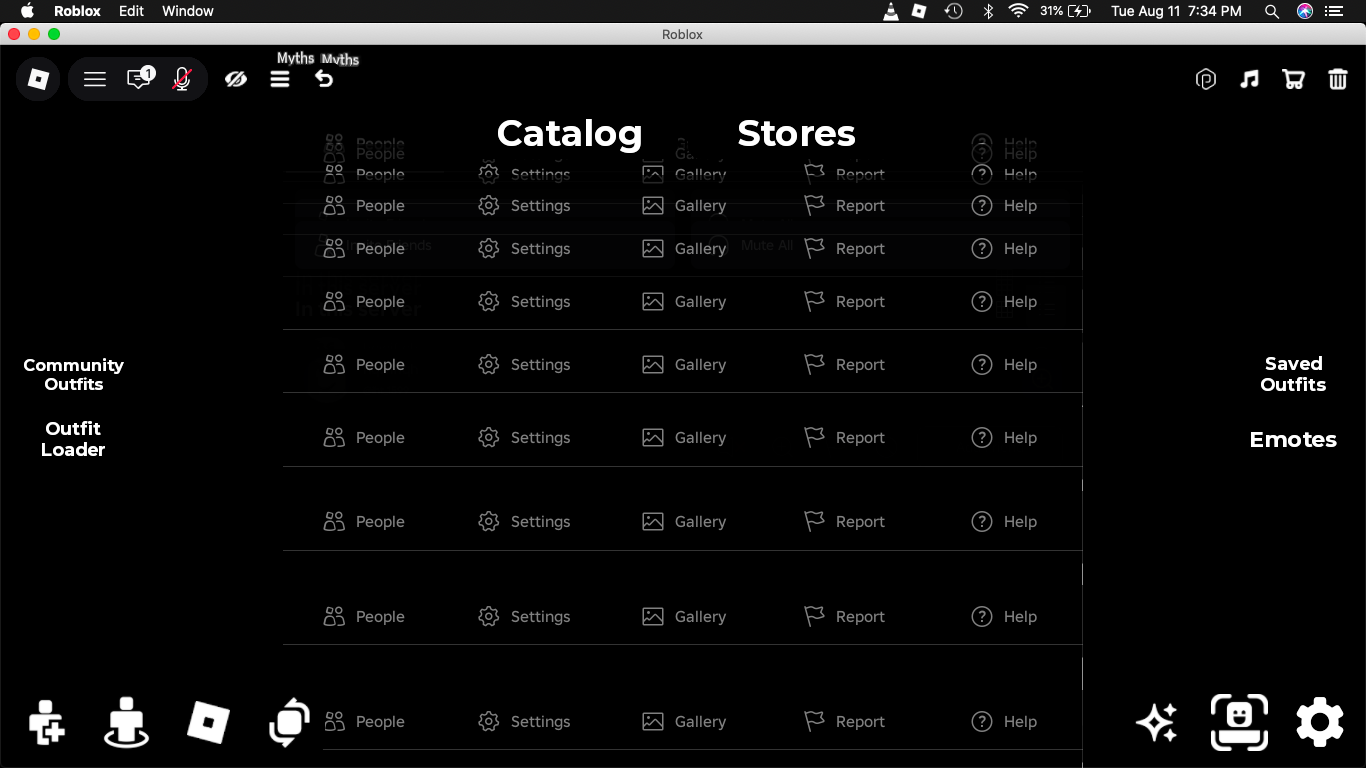Open the Roblox app menu
This screenshot has width=1366, height=768.
click(77, 11)
